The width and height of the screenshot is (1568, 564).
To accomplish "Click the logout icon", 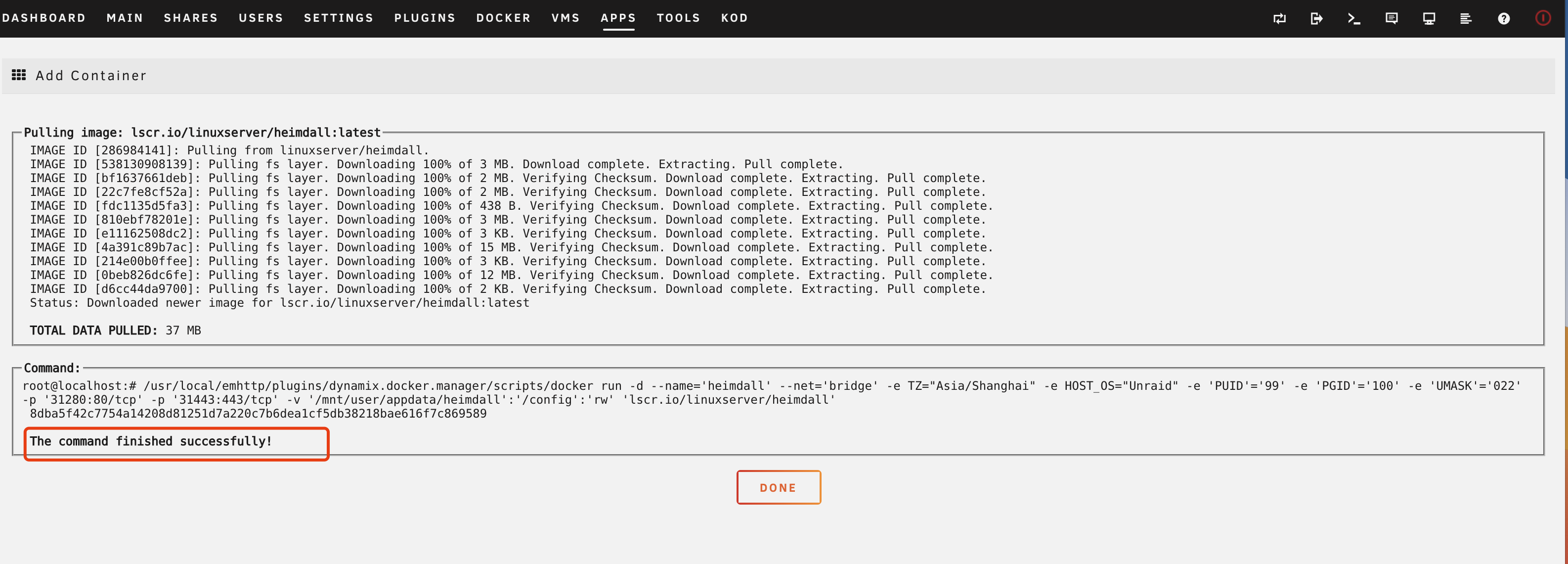I will click(x=1316, y=18).
